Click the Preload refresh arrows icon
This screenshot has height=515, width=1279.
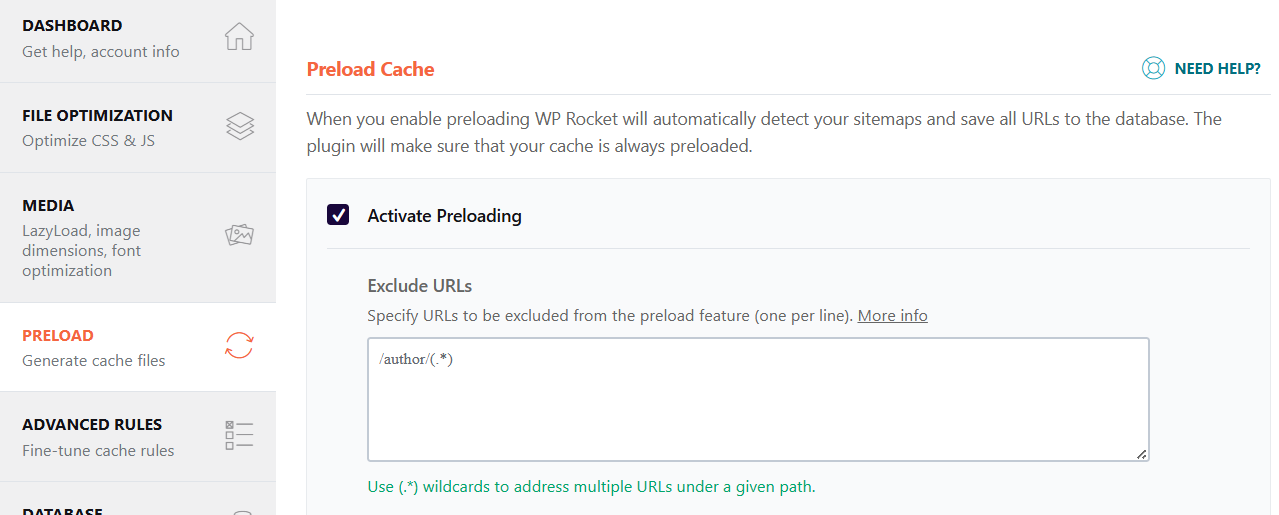(239, 346)
